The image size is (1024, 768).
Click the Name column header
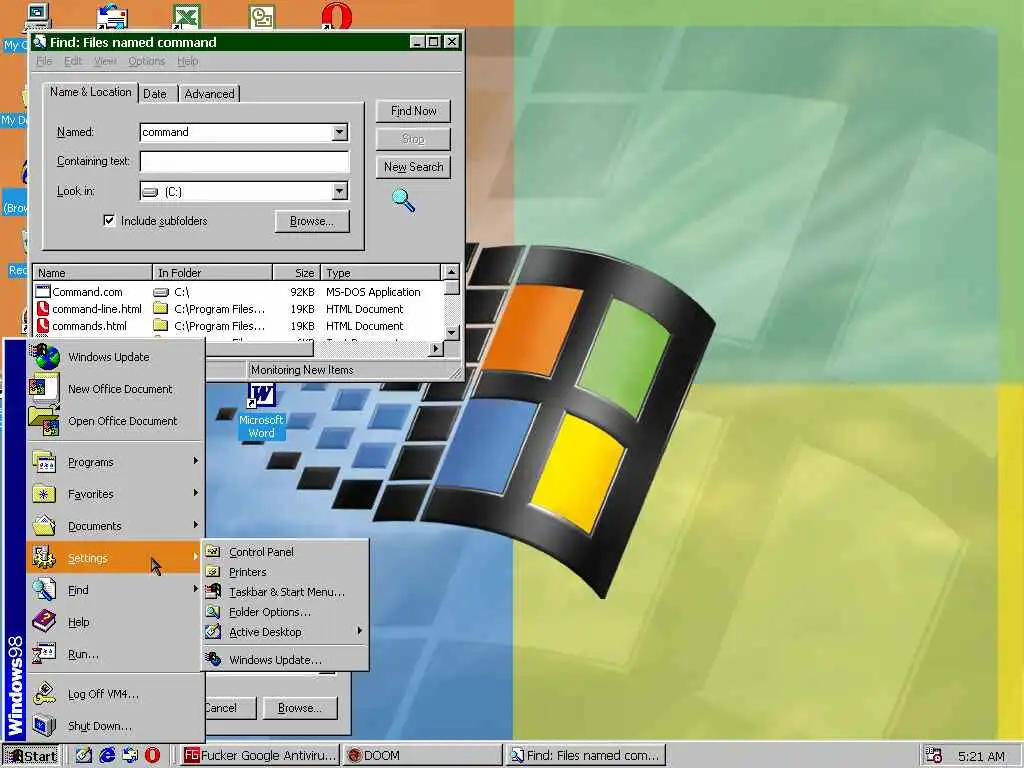tap(92, 272)
